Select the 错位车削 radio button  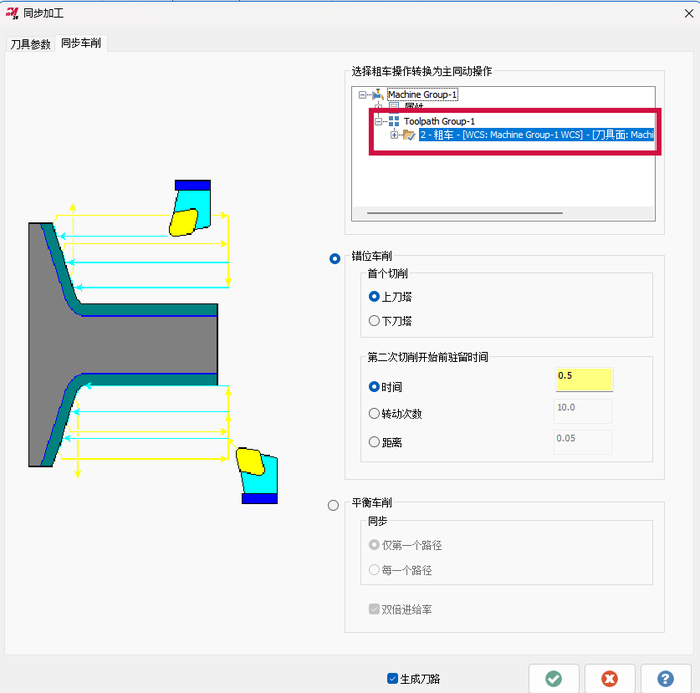[x=334, y=258]
